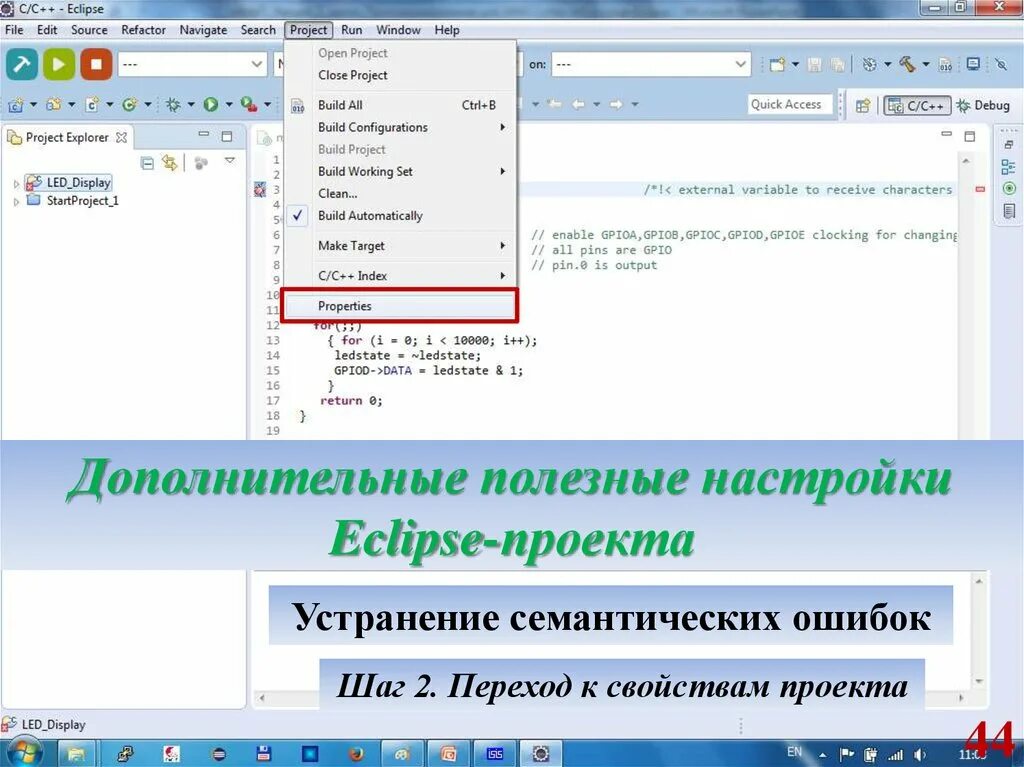Expand the LED_Display project tree node
Viewport: 1024px width, 767px height.
[16, 184]
